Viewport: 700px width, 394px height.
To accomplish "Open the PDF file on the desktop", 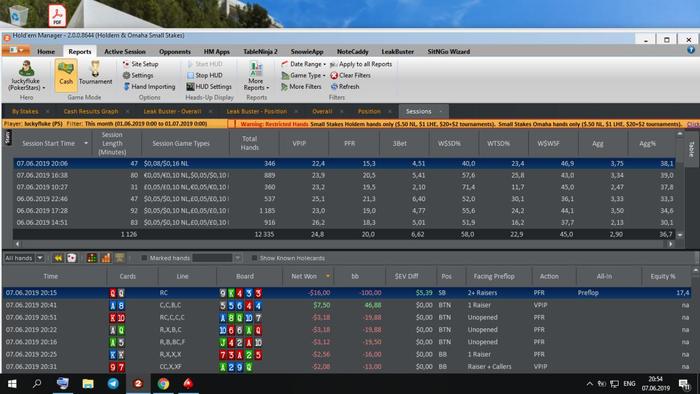I will pyautogui.click(x=57, y=15).
